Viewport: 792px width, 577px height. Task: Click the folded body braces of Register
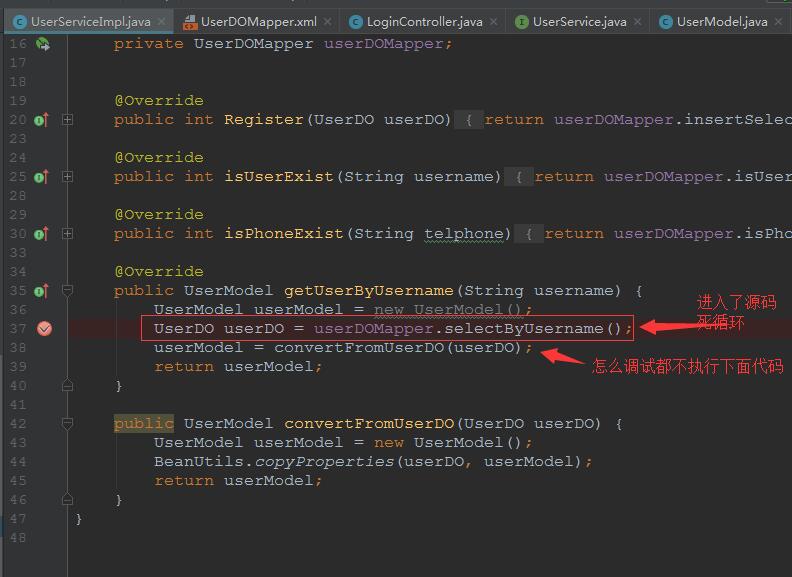(x=469, y=120)
